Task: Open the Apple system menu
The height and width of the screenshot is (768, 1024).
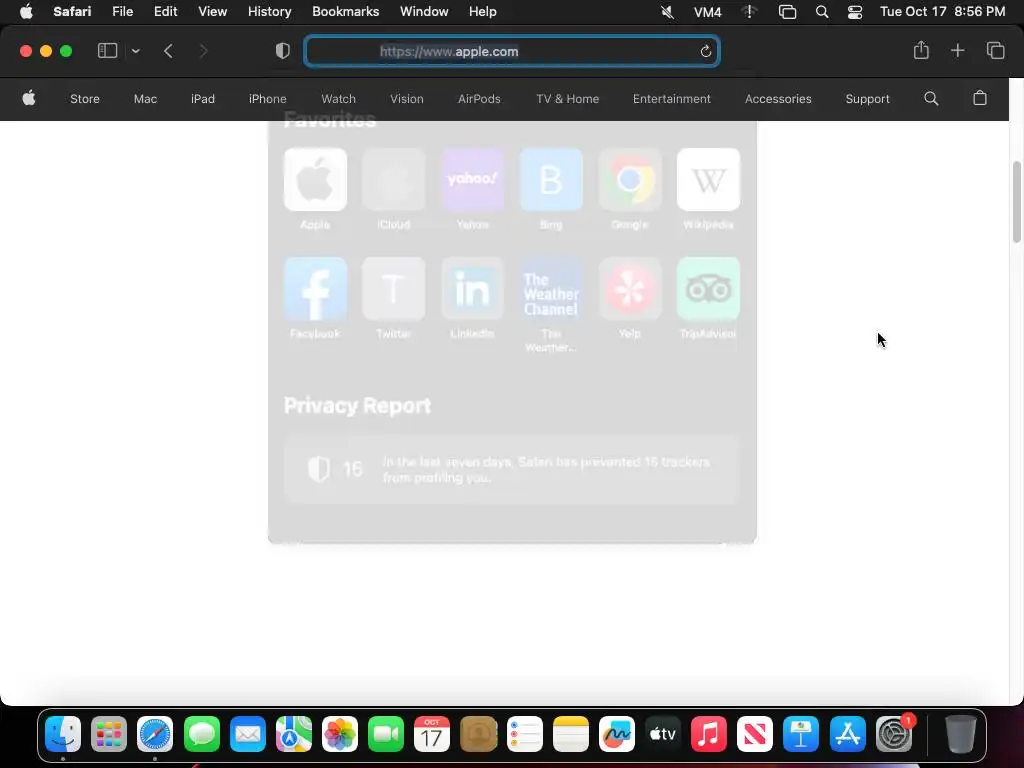Action: tap(26, 12)
